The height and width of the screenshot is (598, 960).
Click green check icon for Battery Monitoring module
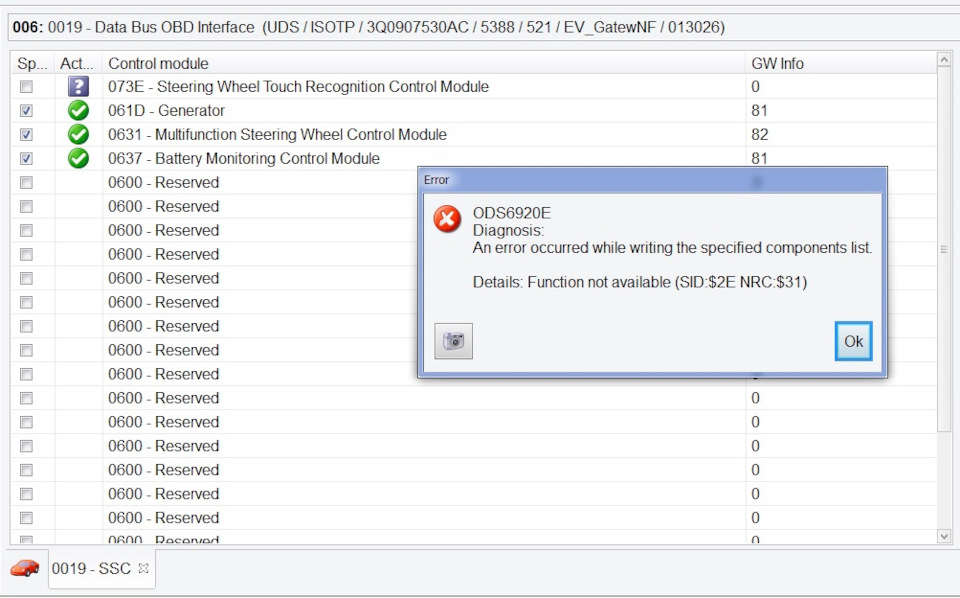78,158
